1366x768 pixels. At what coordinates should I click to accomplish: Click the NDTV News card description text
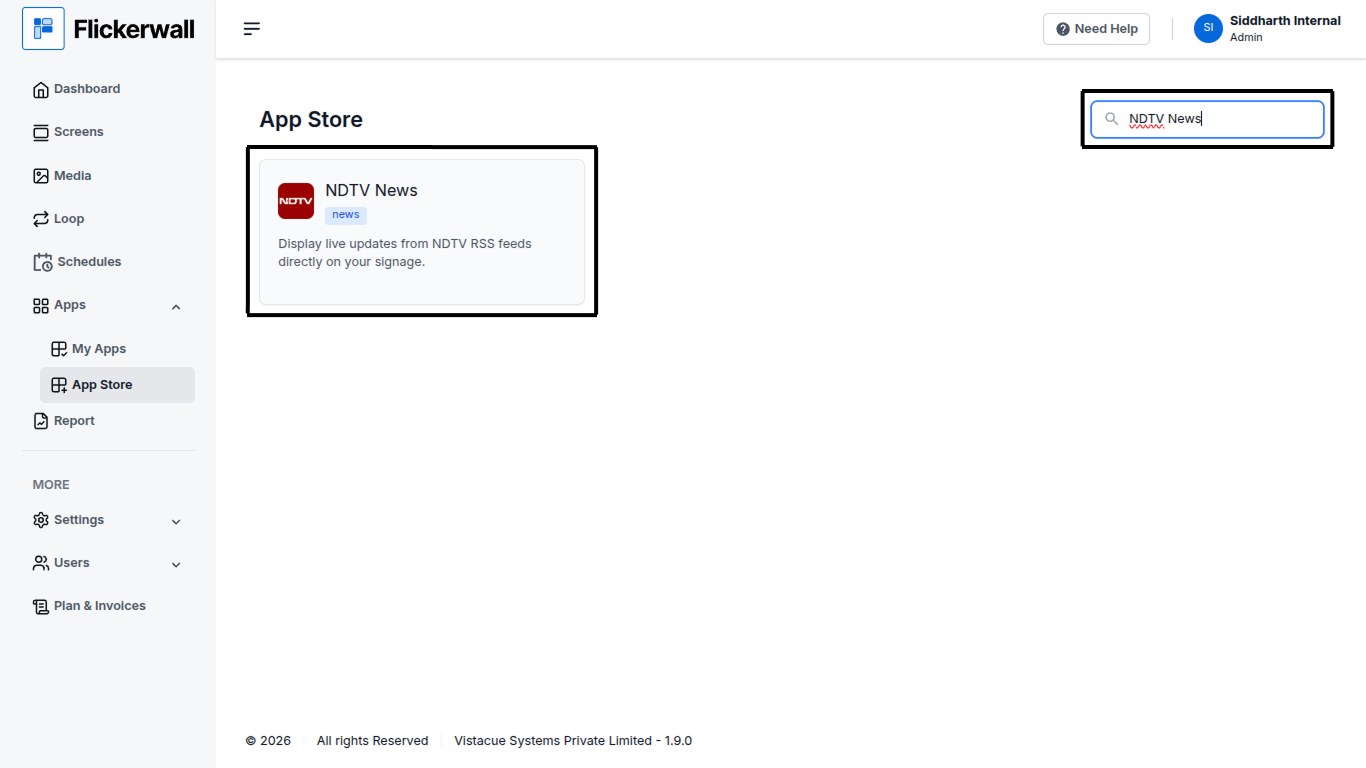pos(405,253)
